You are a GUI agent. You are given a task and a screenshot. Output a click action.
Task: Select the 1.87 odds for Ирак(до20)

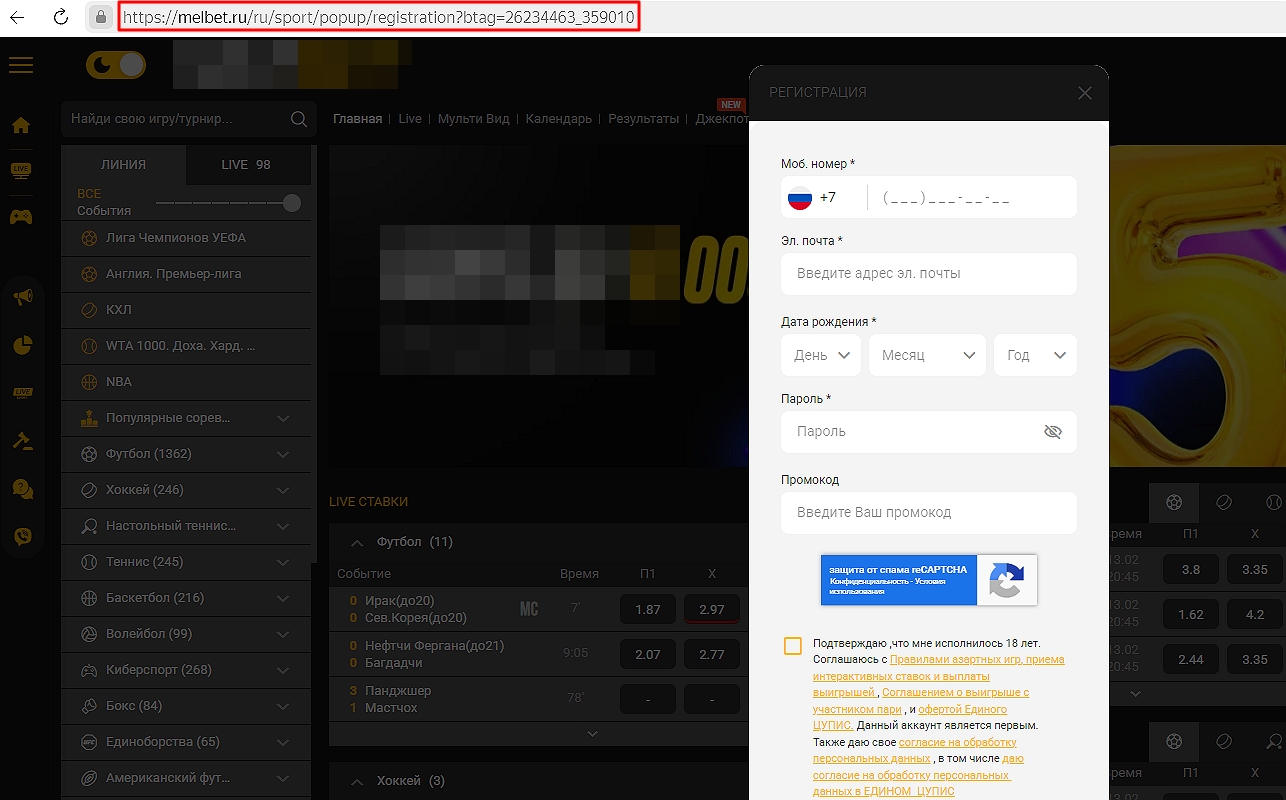(648, 609)
